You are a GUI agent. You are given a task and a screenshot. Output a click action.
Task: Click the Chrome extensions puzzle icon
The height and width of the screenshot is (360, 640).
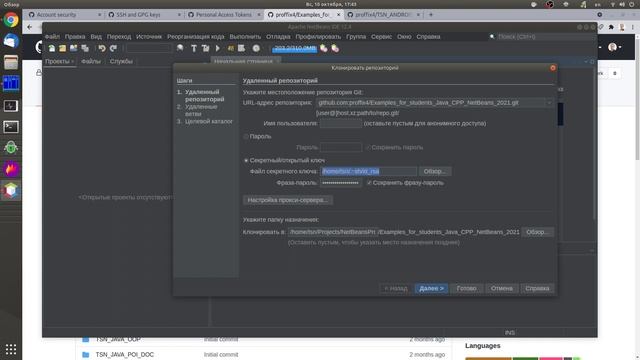click(611, 27)
